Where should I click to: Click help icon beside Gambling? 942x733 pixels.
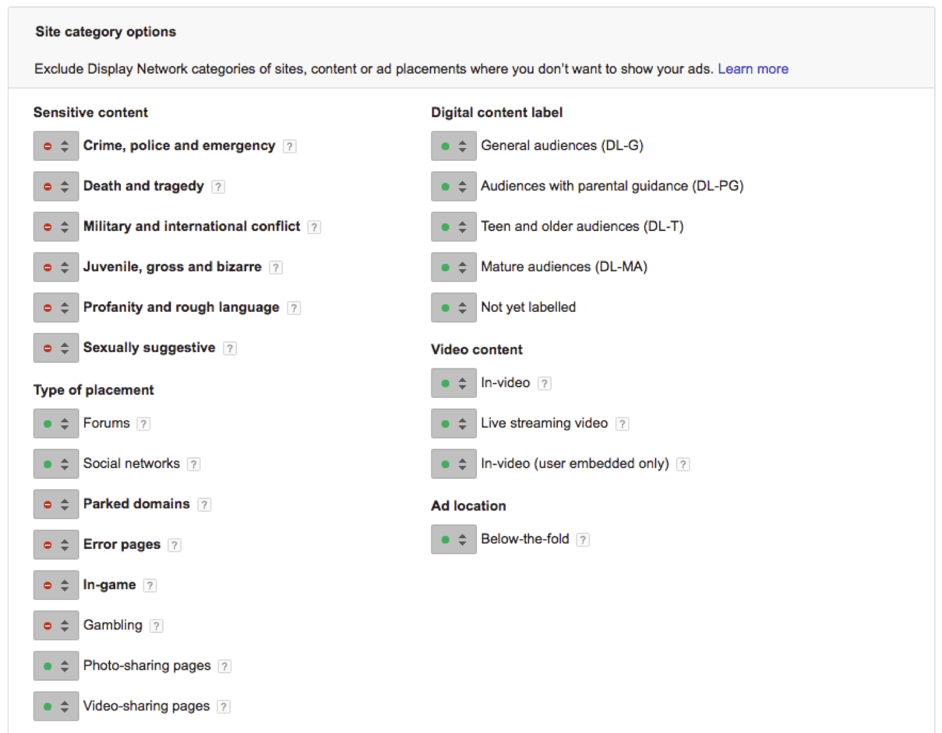point(156,626)
